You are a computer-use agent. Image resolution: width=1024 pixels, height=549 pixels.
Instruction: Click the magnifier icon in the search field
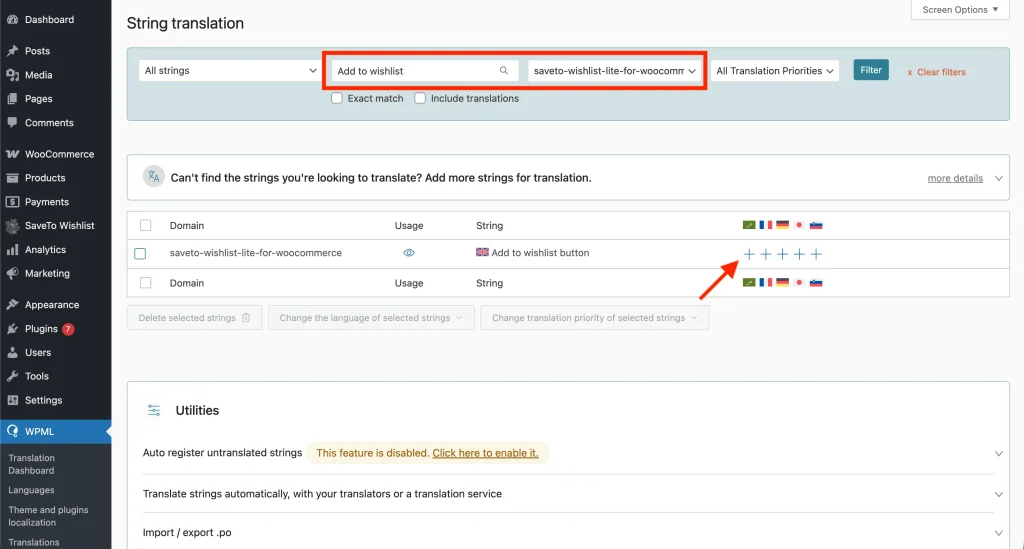[504, 71]
